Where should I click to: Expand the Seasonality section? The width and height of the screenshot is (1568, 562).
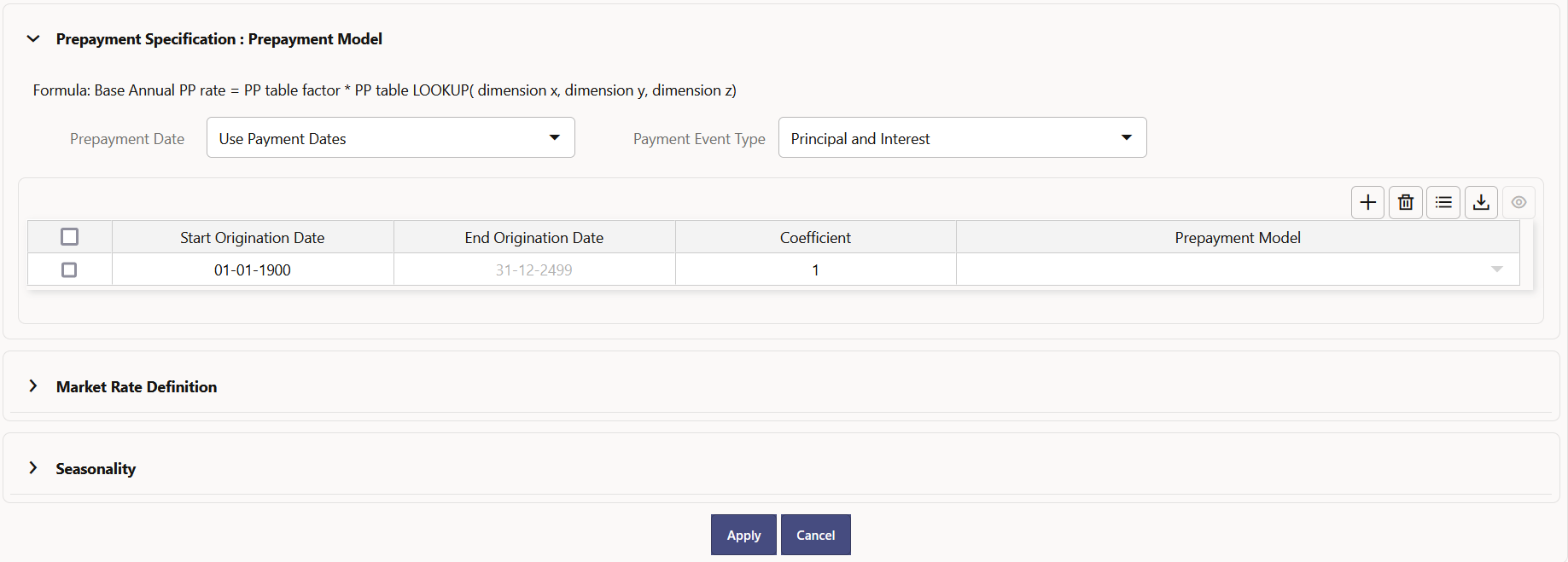(33, 467)
